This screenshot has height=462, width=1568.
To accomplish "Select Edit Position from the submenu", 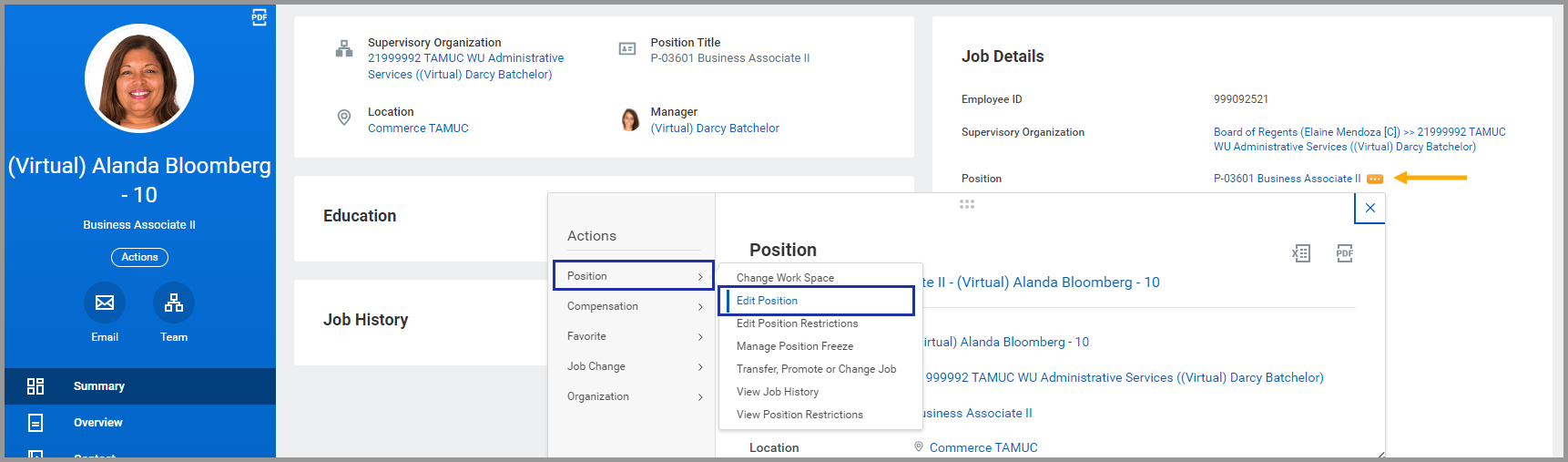I will [767, 301].
